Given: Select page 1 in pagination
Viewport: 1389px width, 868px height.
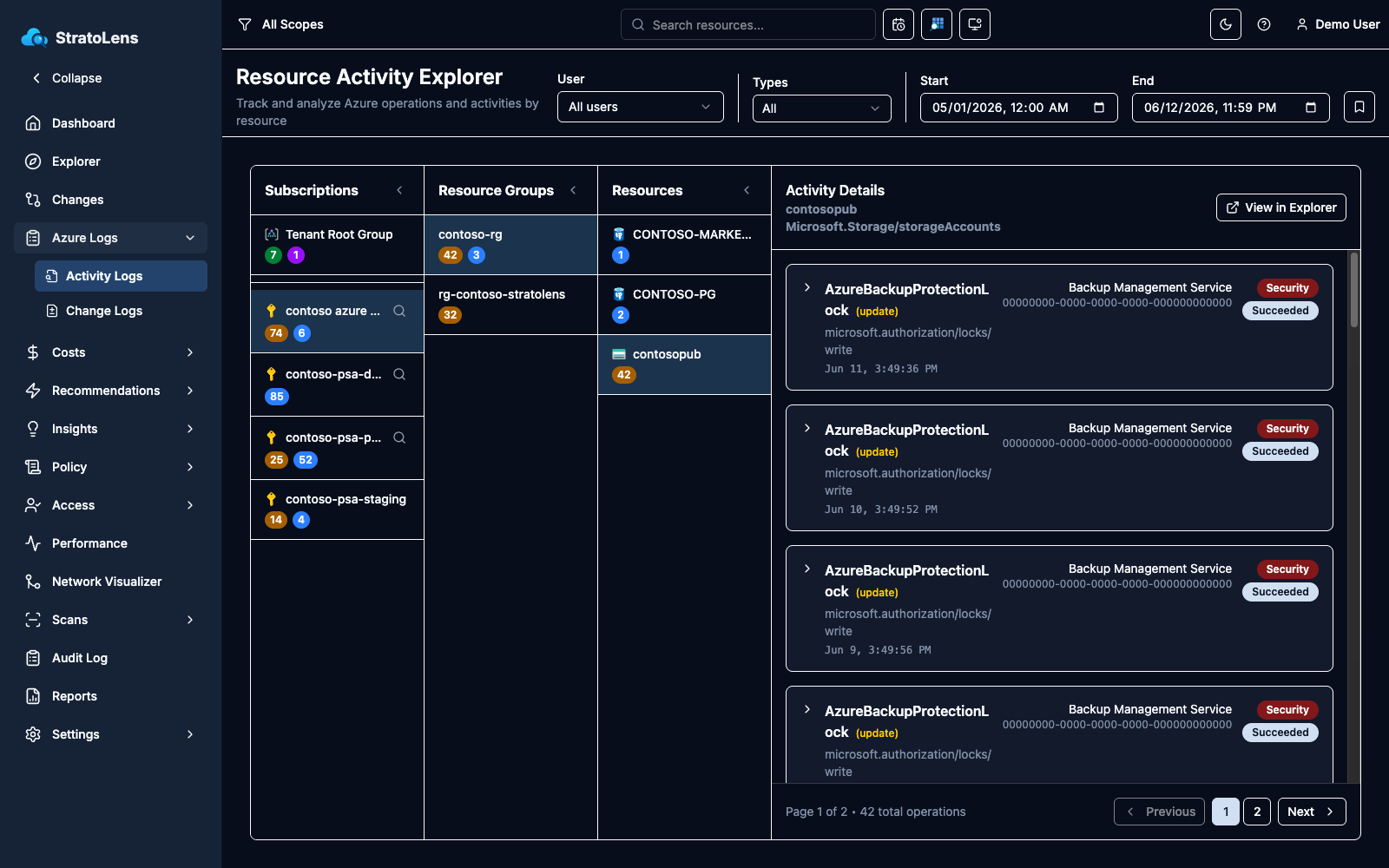Looking at the screenshot, I should (x=1226, y=812).
